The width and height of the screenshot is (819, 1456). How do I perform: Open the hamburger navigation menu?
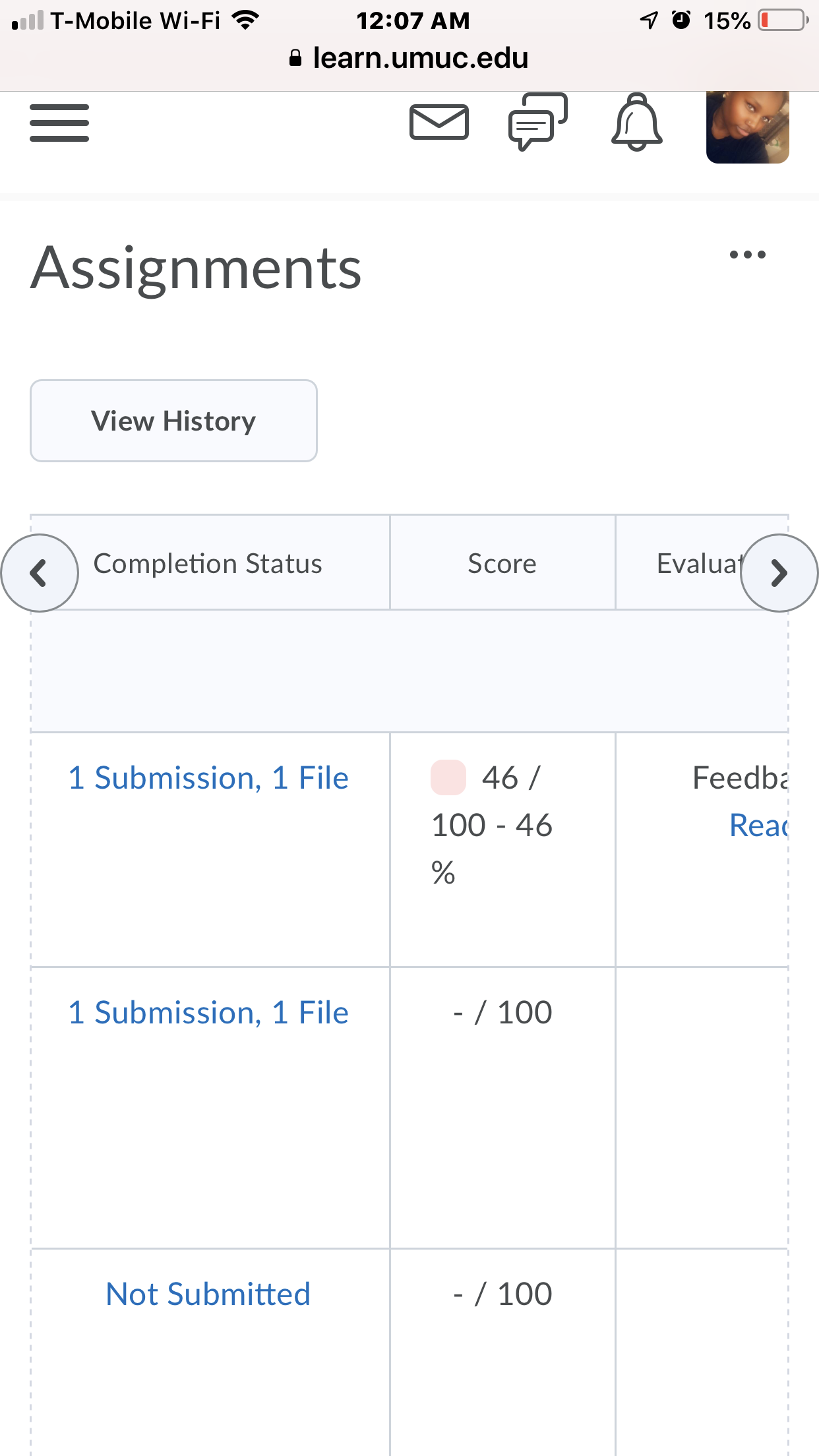(x=59, y=123)
